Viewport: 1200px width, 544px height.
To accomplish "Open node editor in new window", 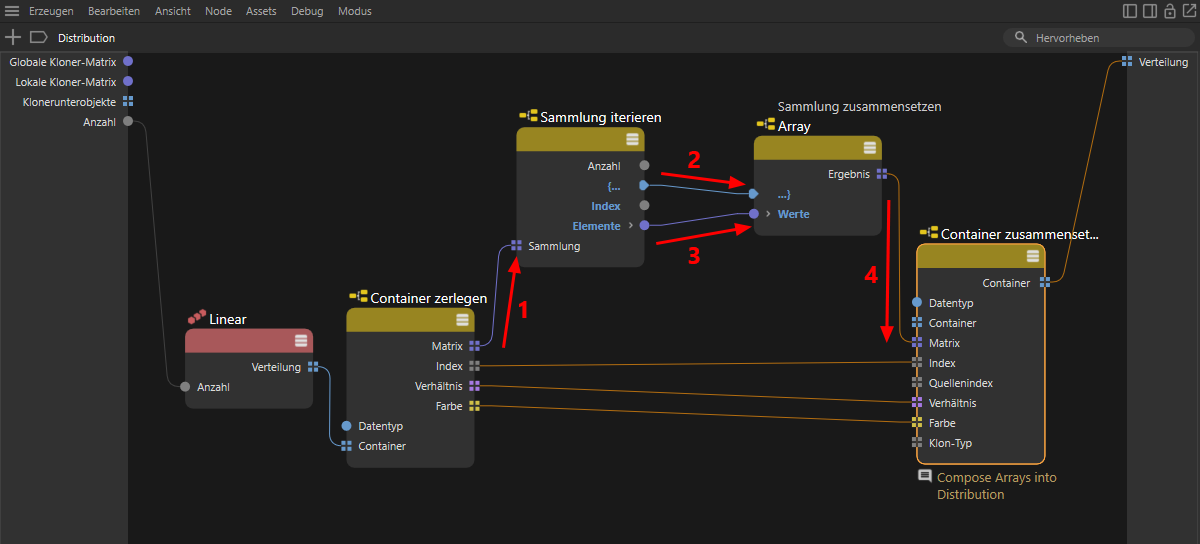I will pos(1188,11).
